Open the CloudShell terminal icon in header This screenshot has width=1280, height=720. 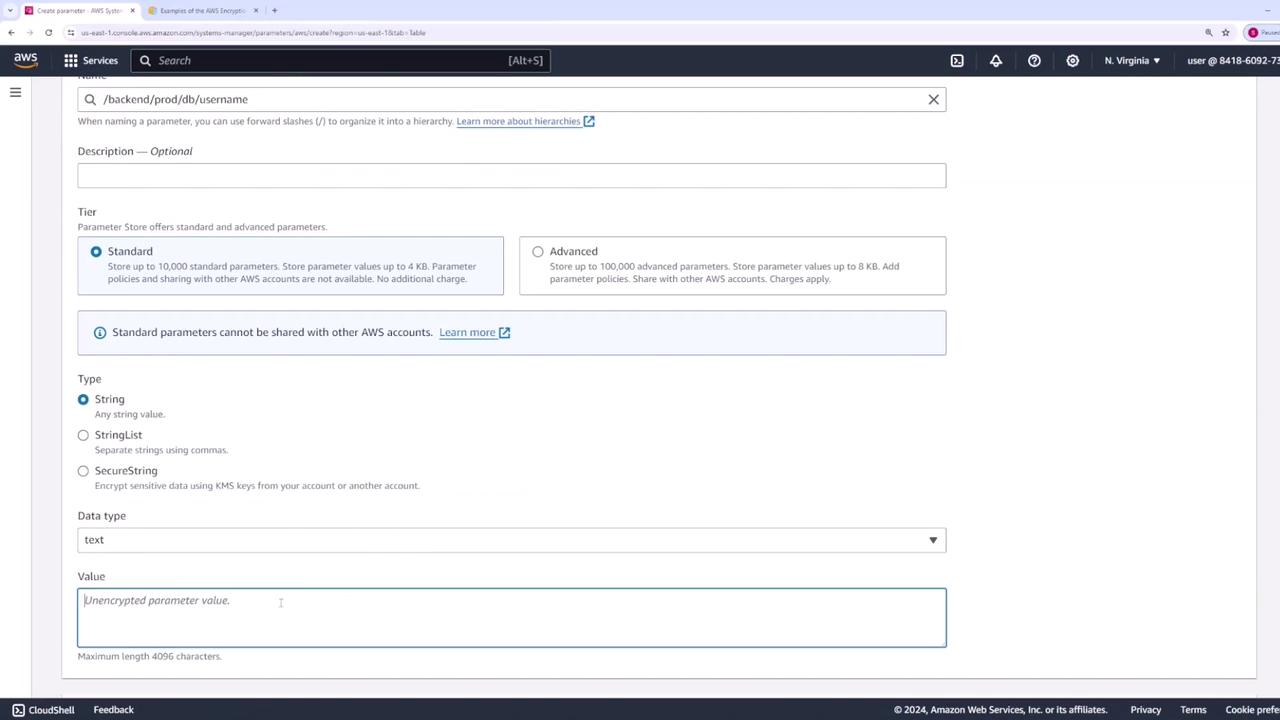pyautogui.click(x=957, y=60)
